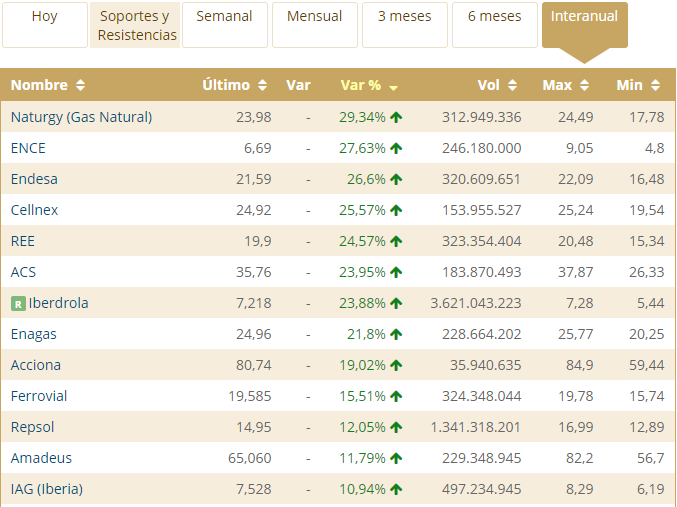Select ENCE variation value 27,63%
The image size is (677, 507).
click(362, 148)
